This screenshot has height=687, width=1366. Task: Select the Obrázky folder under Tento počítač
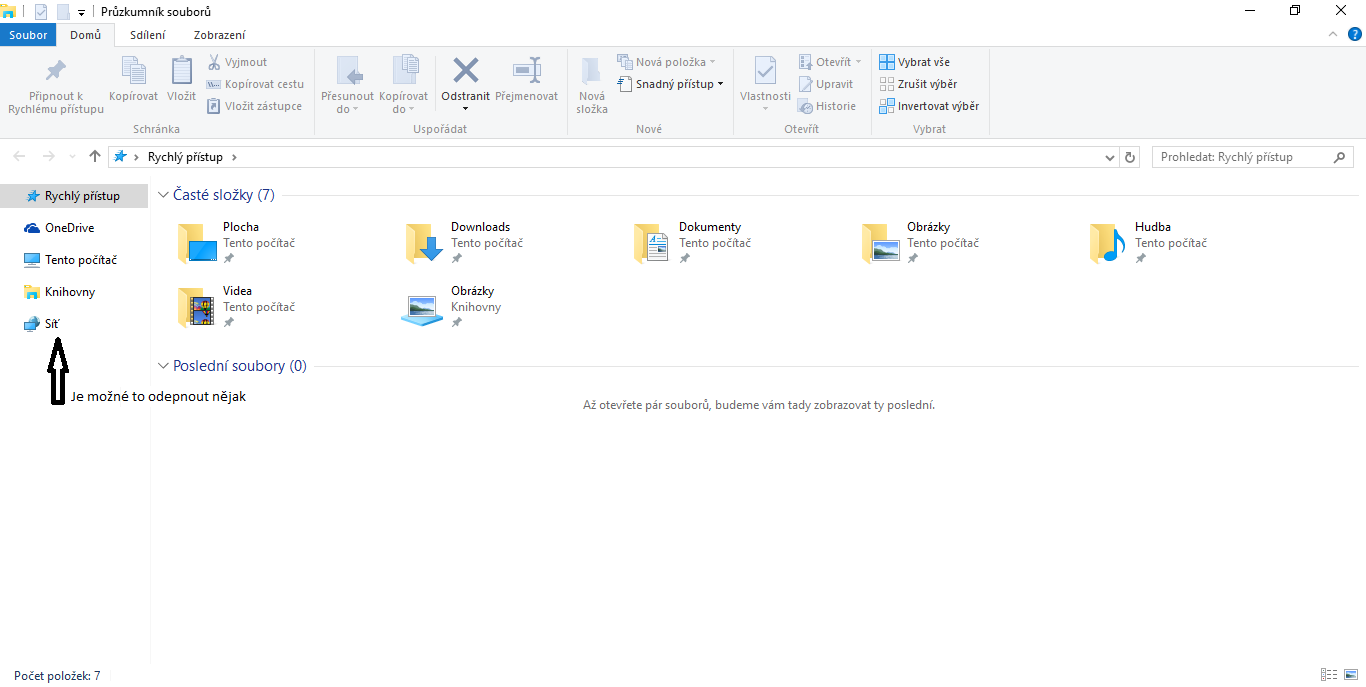pyautogui.click(x=881, y=243)
